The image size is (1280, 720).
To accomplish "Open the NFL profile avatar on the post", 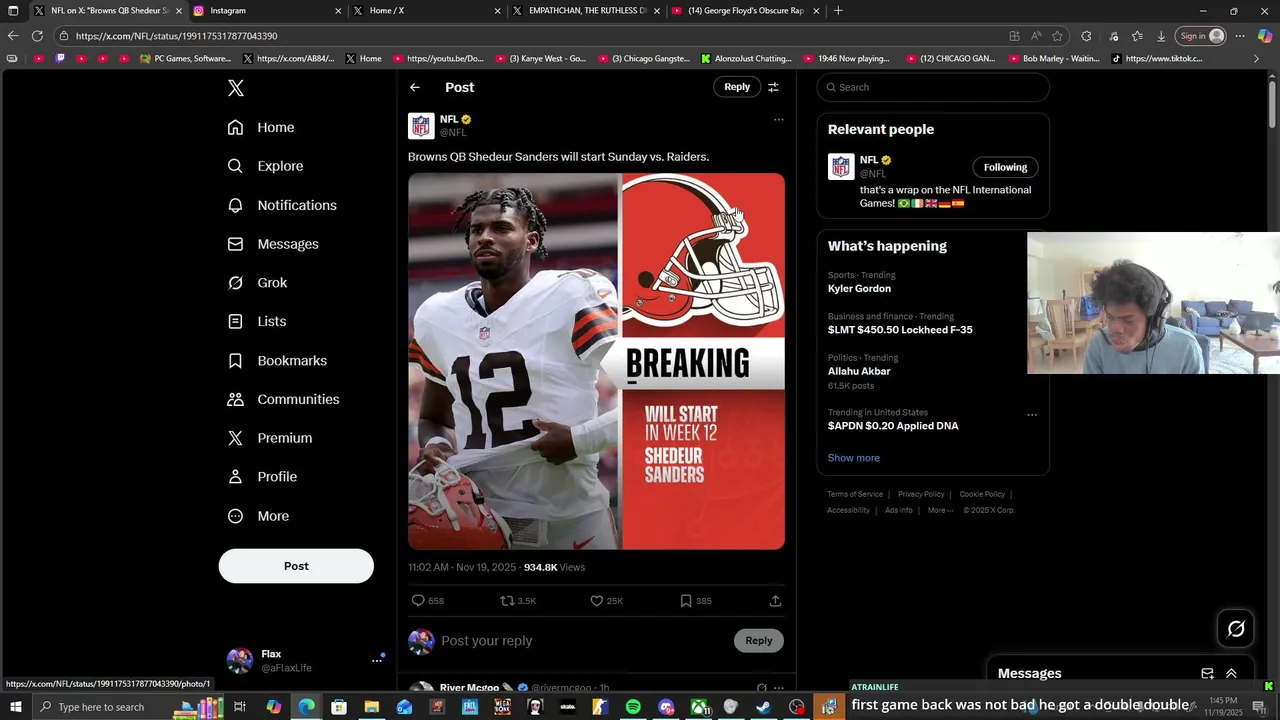I will coord(421,126).
